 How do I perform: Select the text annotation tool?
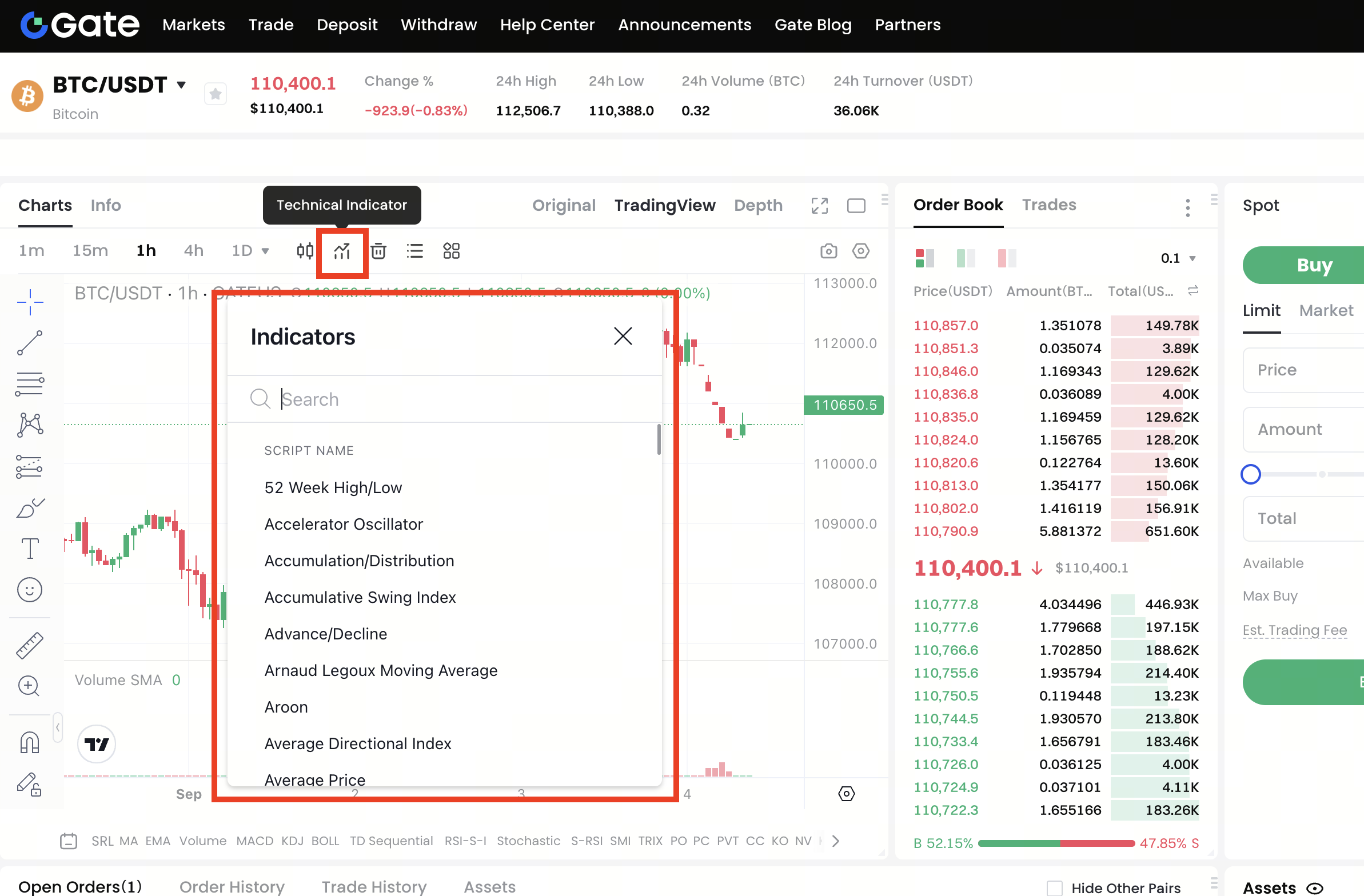click(30, 548)
